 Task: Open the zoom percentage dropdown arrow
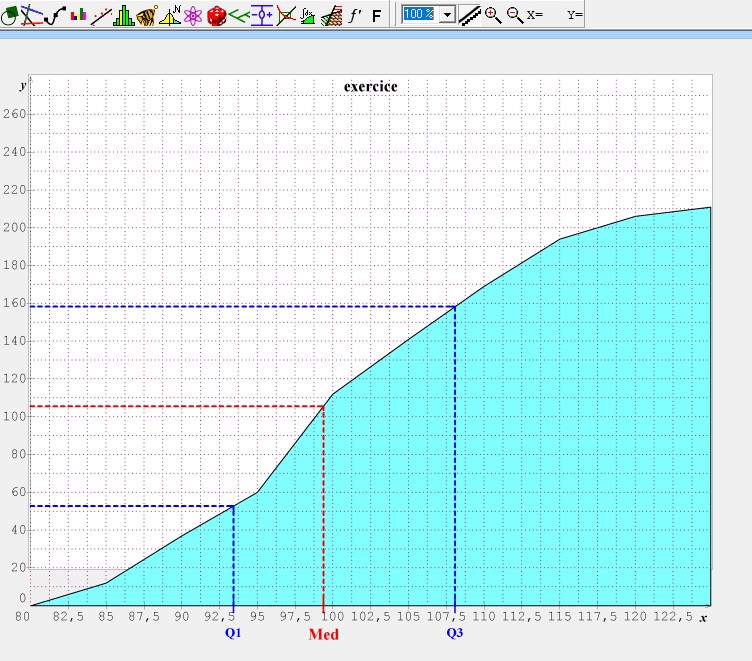point(447,15)
